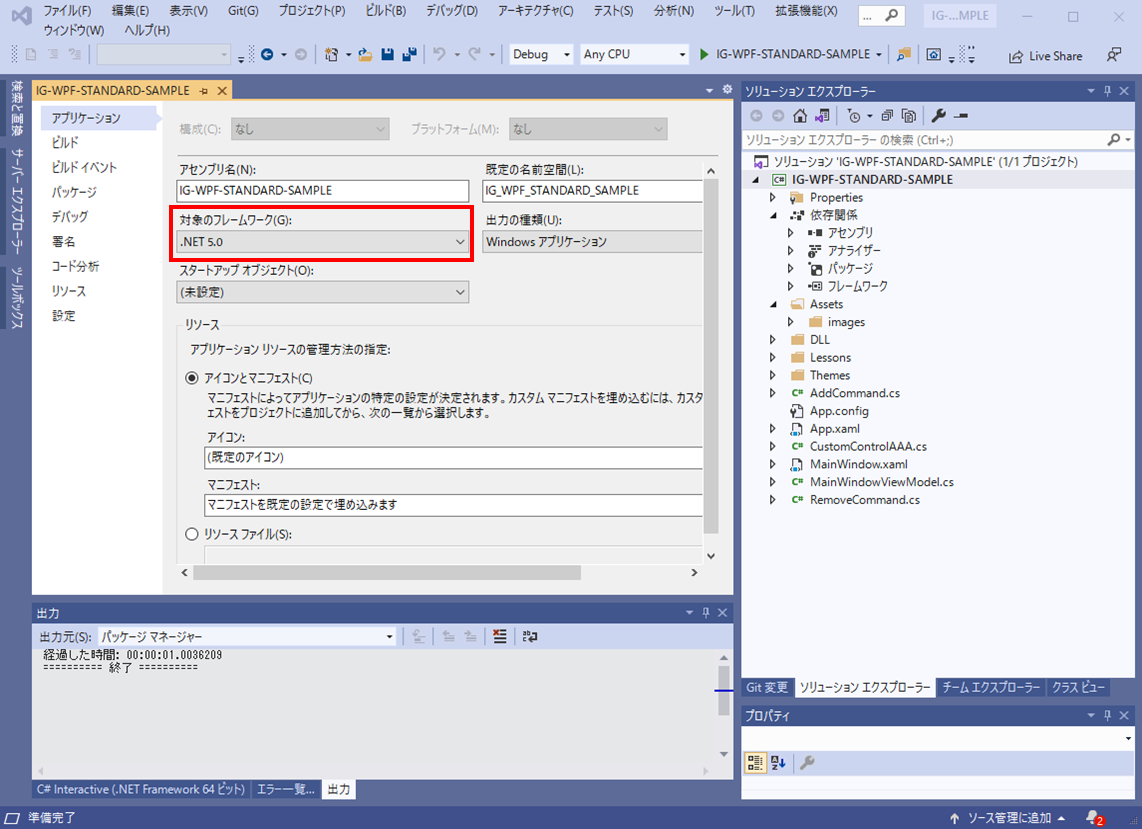Select the Resource File radio button
Viewport: 1142px width, 829px height.
tap(192, 534)
